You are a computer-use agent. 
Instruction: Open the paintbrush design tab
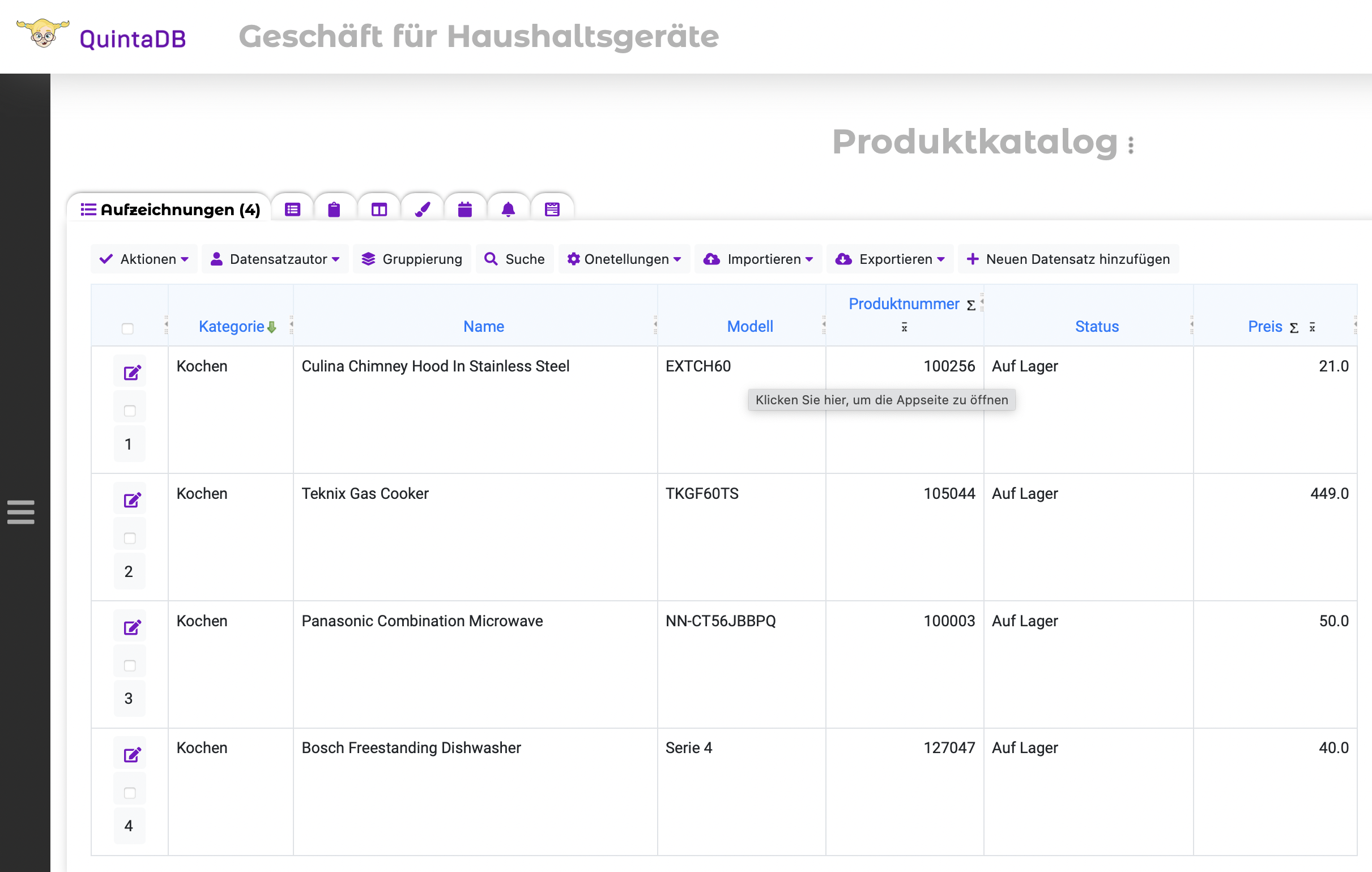coord(422,210)
